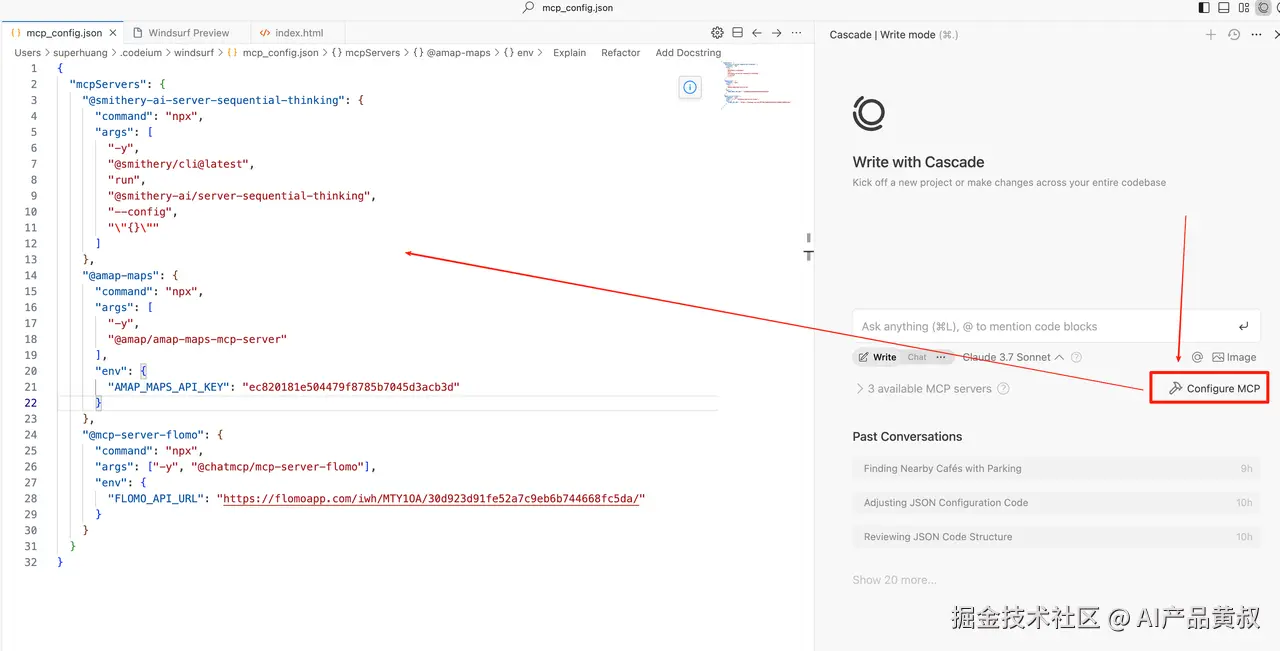Go back with the left arrow icon
This screenshot has height=651, width=1280.
click(x=757, y=33)
